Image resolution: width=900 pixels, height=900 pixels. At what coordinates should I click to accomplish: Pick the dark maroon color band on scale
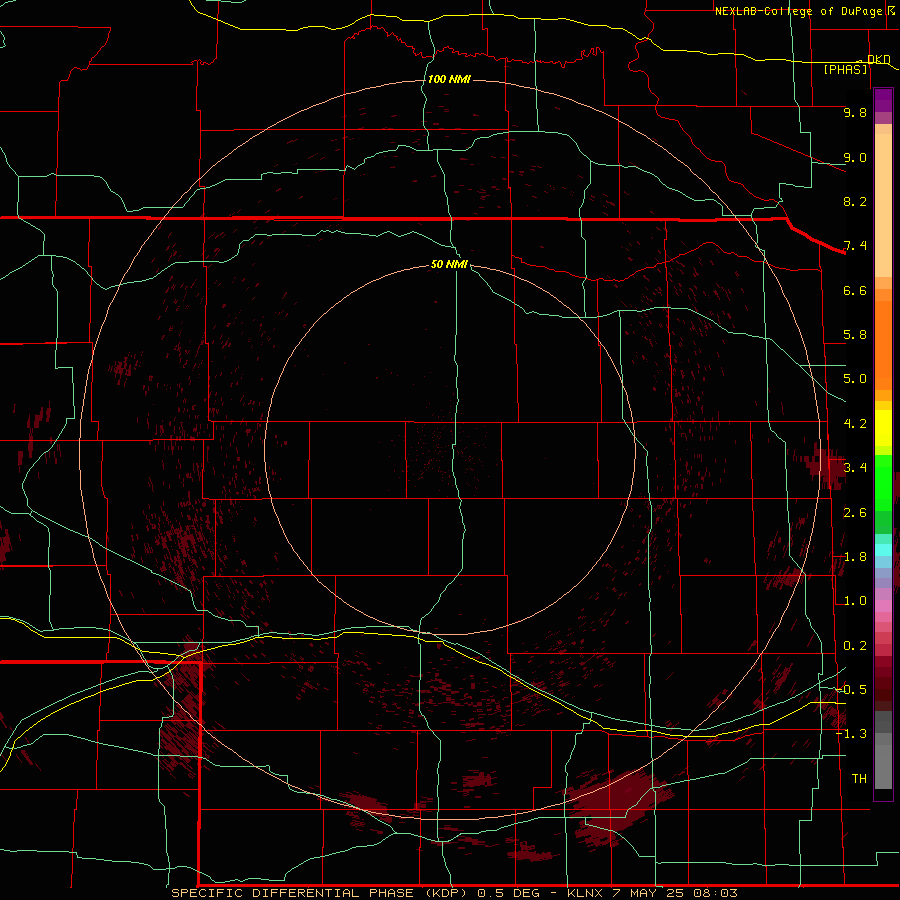point(883,683)
